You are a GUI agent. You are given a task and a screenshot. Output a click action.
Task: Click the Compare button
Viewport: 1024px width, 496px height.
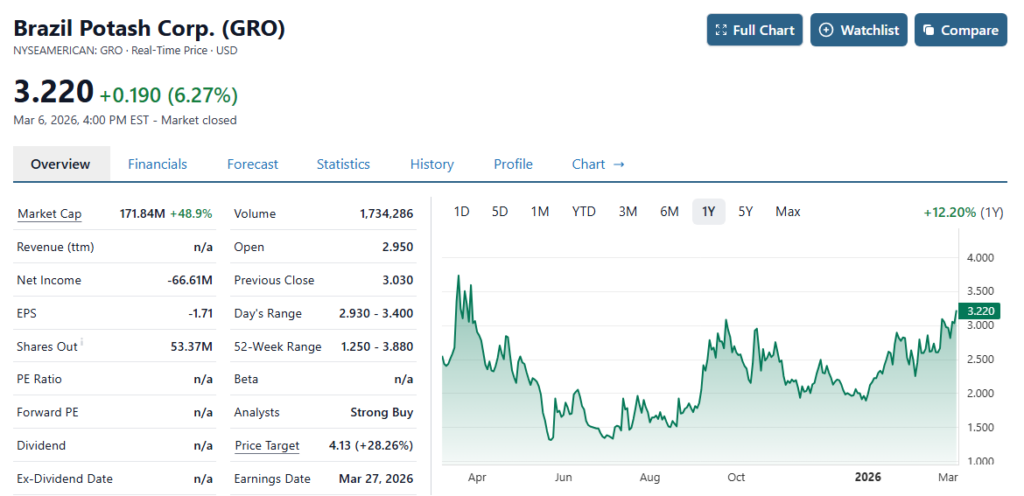[960, 30]
